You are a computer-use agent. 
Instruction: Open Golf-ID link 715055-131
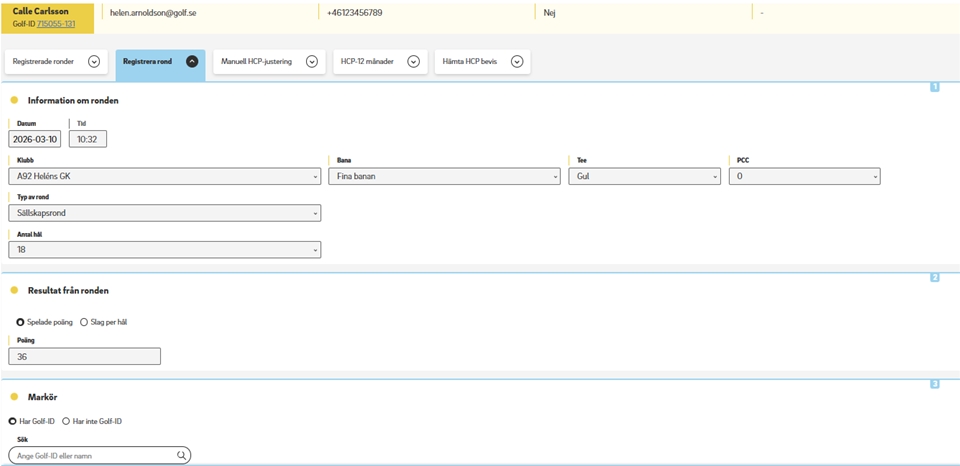tap(56, 23)
